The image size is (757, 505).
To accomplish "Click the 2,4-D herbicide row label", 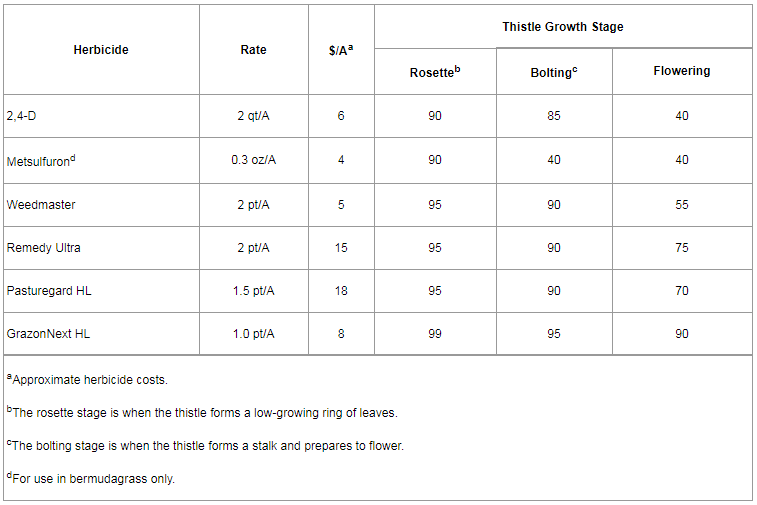I will click(21, 116).
